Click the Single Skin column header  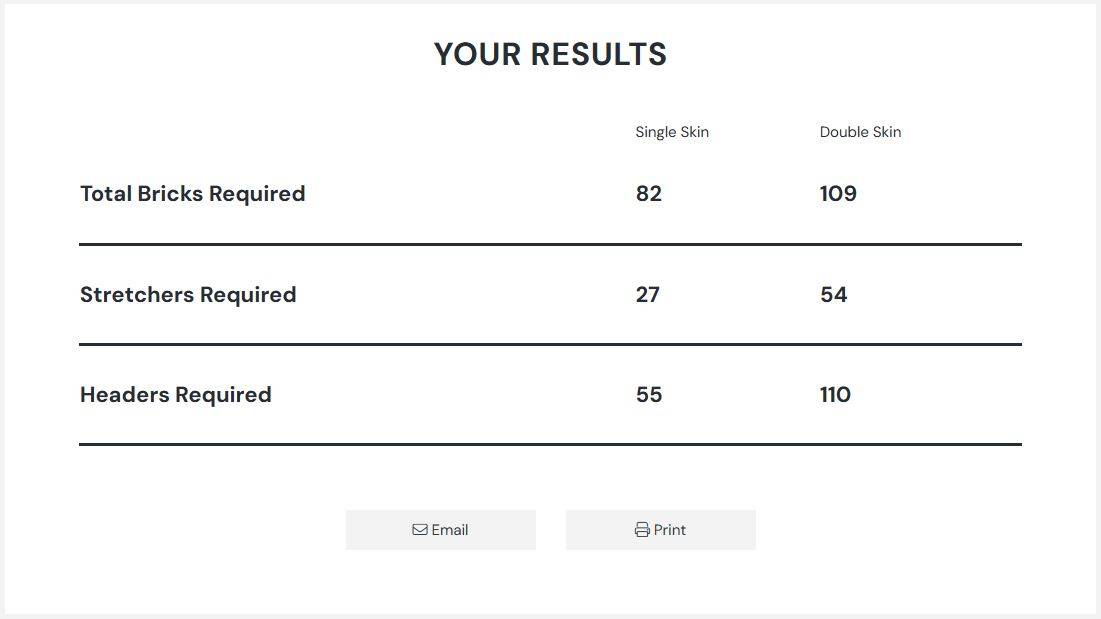[x=672, y=131]
